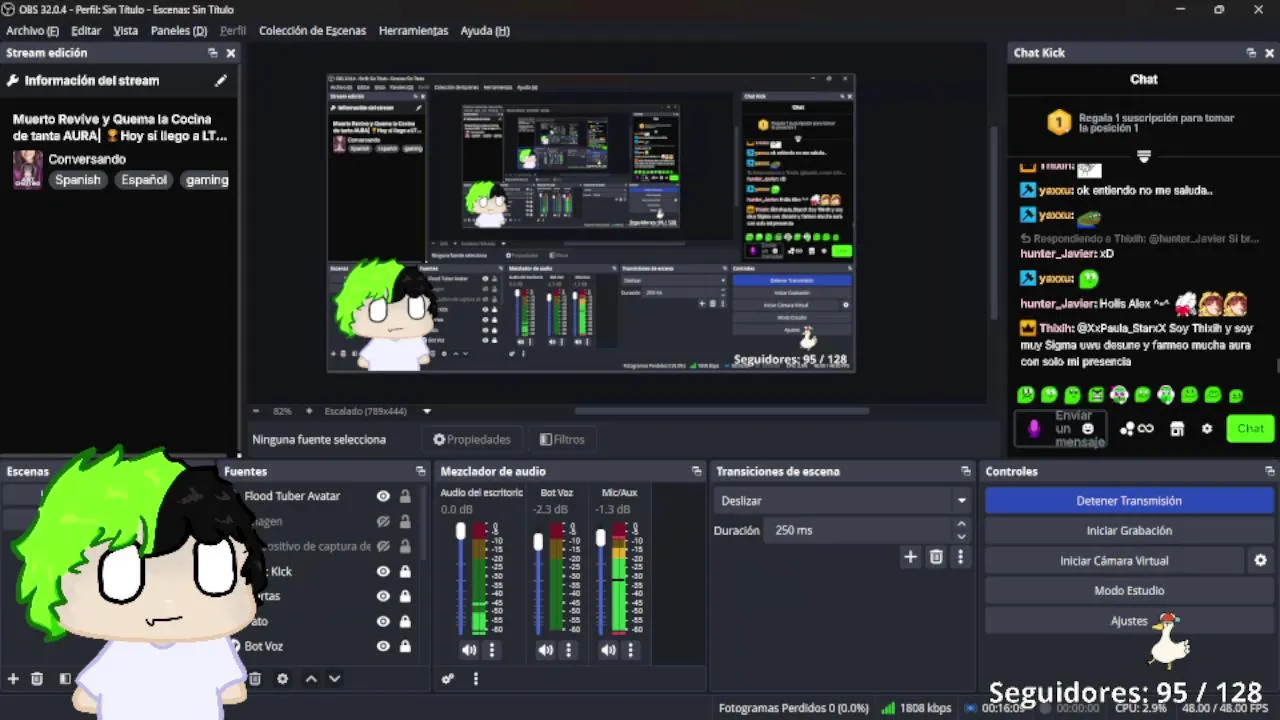The width and height of the screenshot is (1280, 720).
Task: Collapse the subscription leaderboard banner in chat
Action: pos(1144,156)
